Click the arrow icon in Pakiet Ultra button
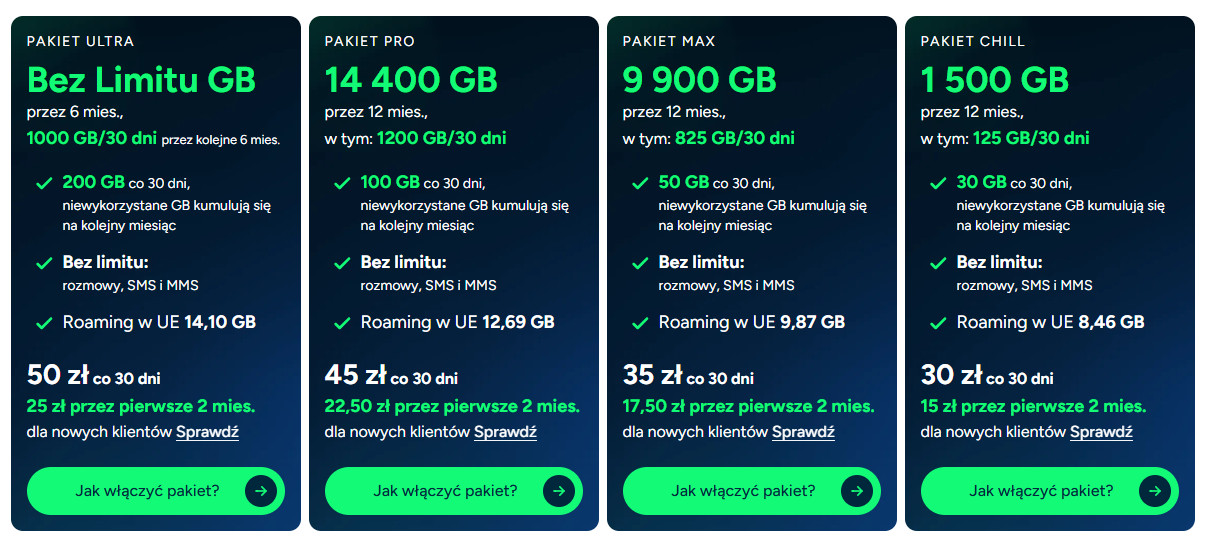 [260, 491]
